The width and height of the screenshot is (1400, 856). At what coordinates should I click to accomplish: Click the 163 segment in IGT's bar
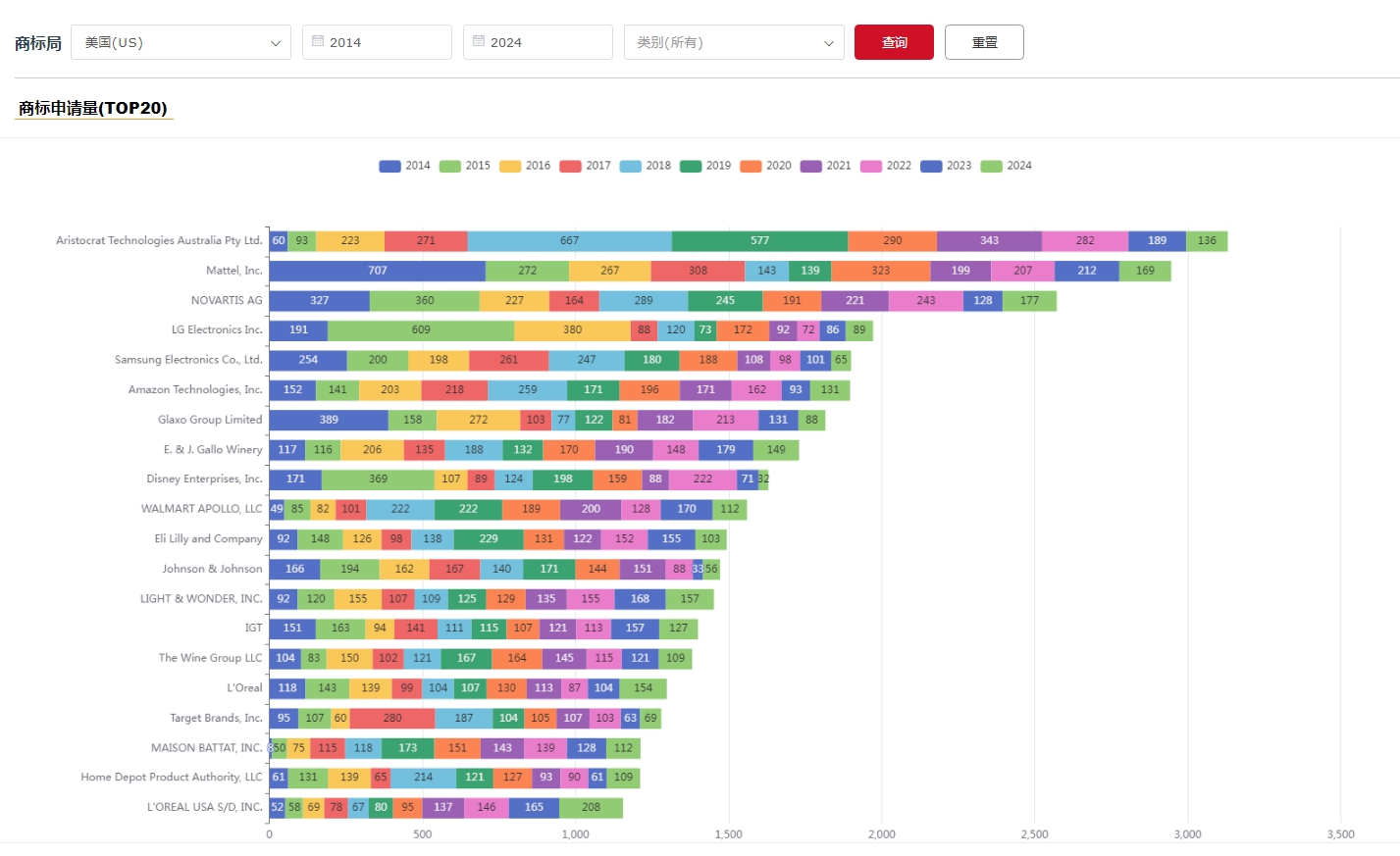pyautogui.click(x=340, y=629)
